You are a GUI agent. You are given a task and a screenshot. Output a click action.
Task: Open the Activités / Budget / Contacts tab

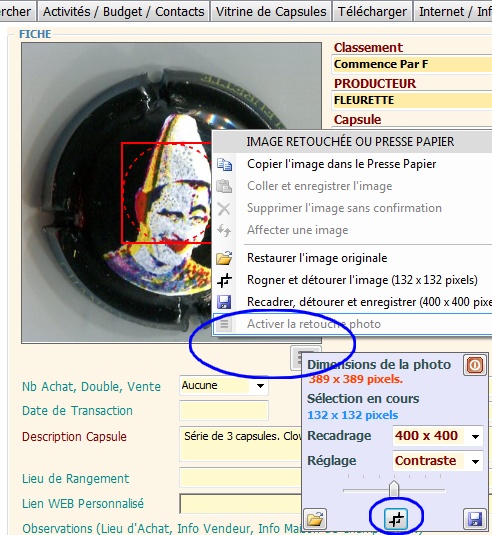pyautogui.click(x=123, y=11)
